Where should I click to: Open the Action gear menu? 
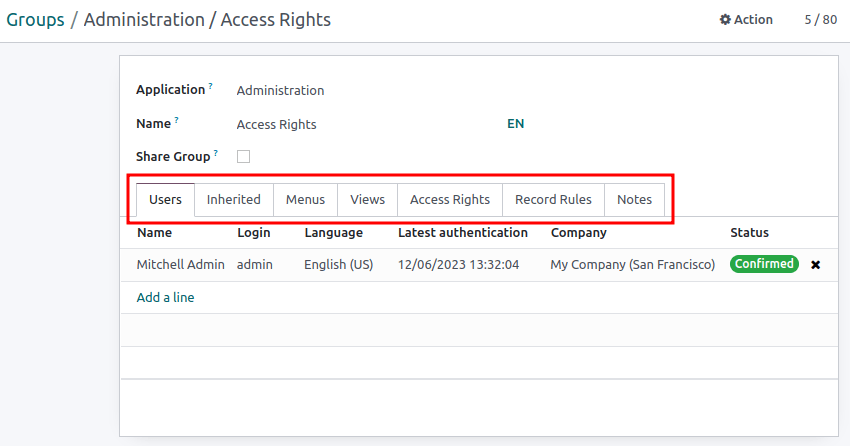746,19
